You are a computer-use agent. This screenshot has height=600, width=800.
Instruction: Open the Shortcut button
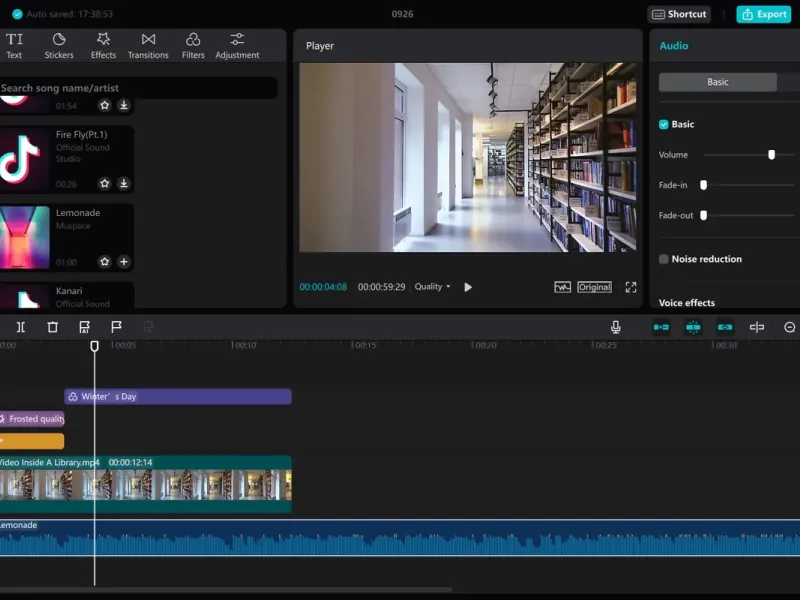[678, 14]
